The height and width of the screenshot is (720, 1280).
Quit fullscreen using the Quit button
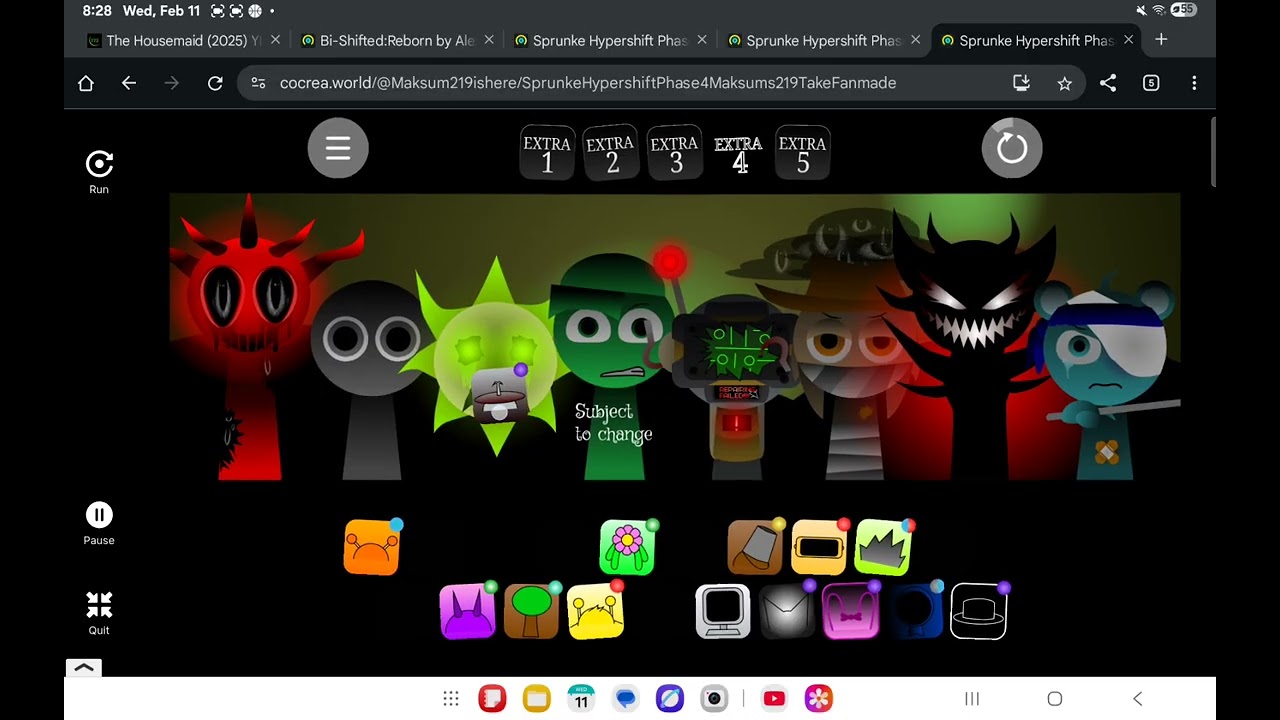pyautogui.click(x=99, y=613)
